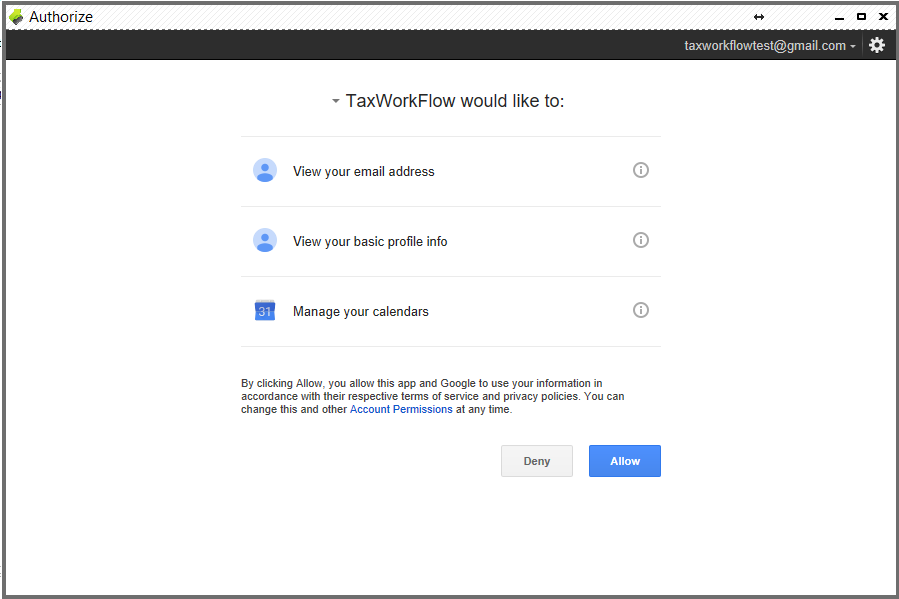
Task: Click the info icon for basic profile info
Action: coord(640,240)
